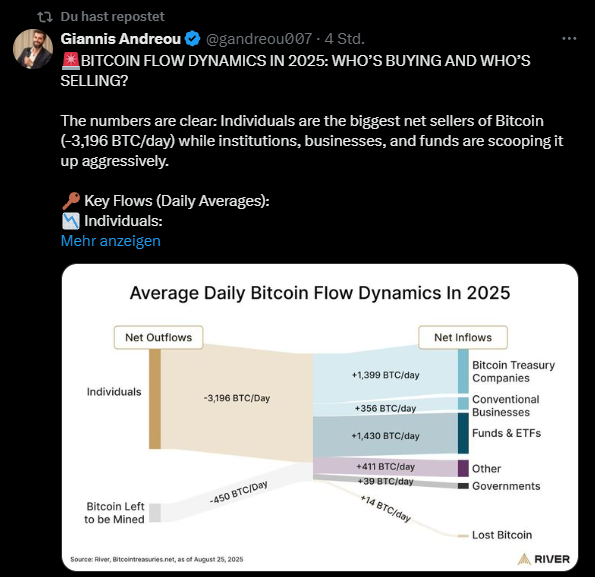This screenshot has width=595, height=577.
Task: Click the blue verified badge
Action: (193, 39)
